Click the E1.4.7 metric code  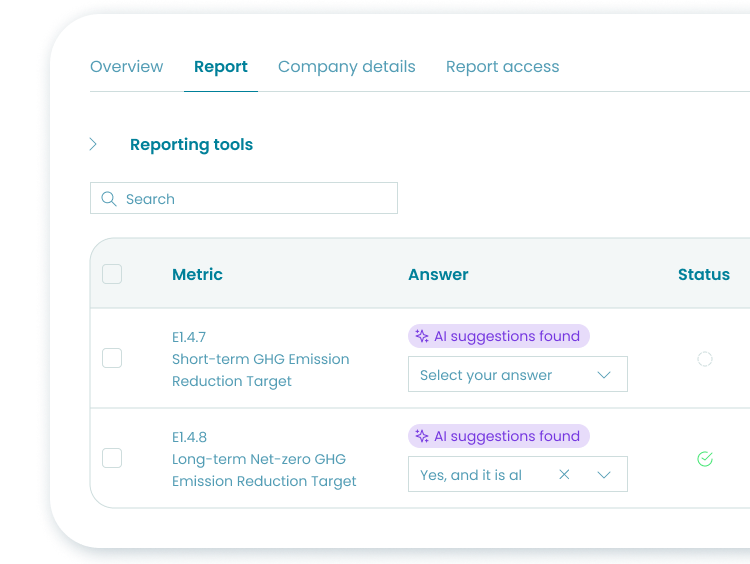tap(189, 337)
